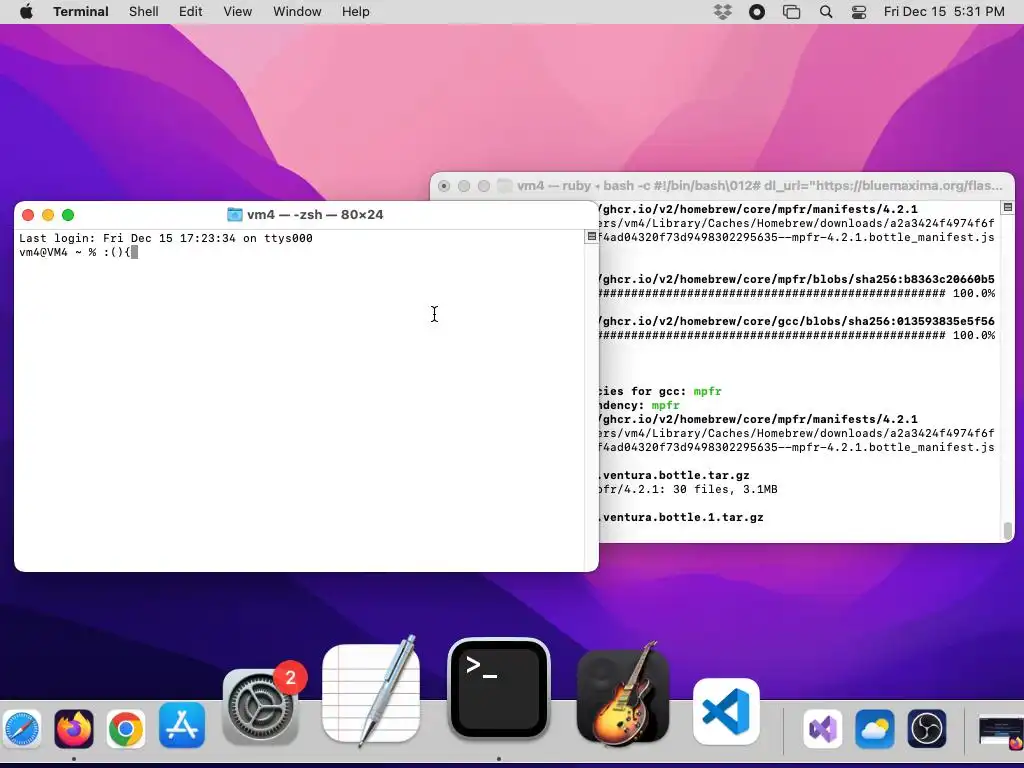This screenshot has width=1024, height=768.
Task: Launch Firefox from the Dock
Action: [x=74, y=728]
